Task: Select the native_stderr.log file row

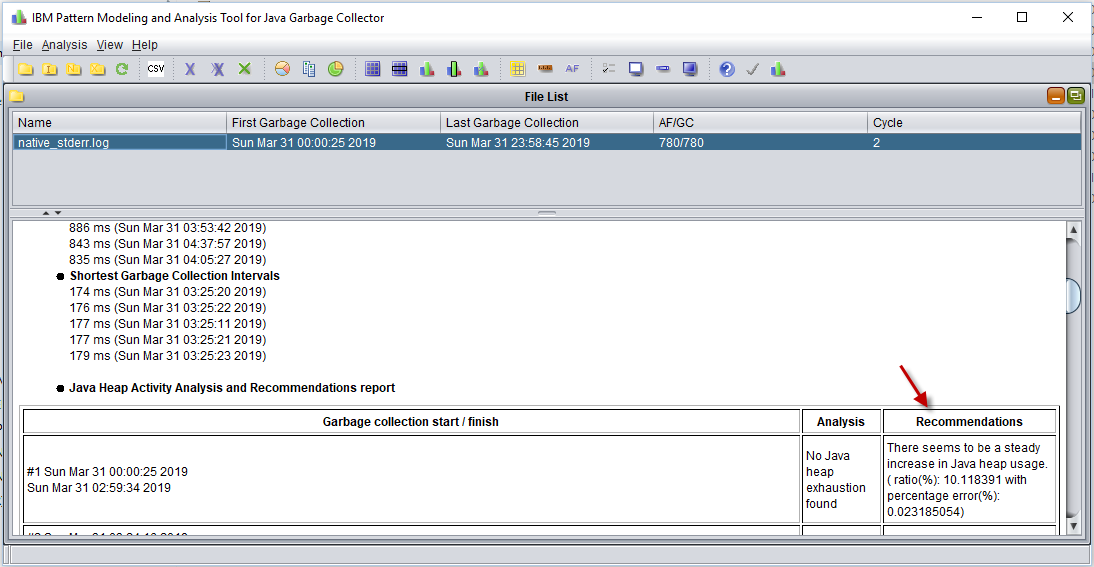Action: (547, 142)
